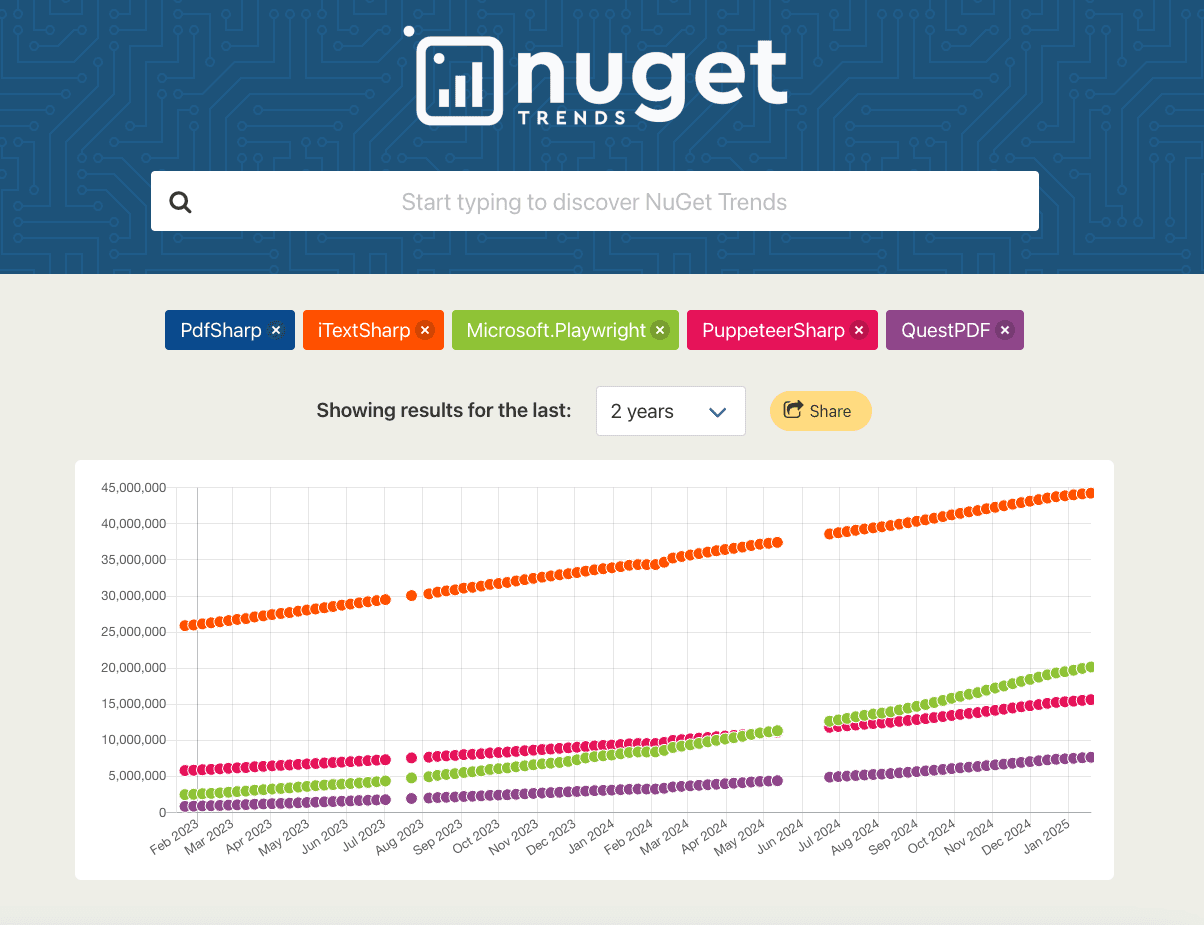Click the × icon on the PdfSharp tag

pos(275,330)
